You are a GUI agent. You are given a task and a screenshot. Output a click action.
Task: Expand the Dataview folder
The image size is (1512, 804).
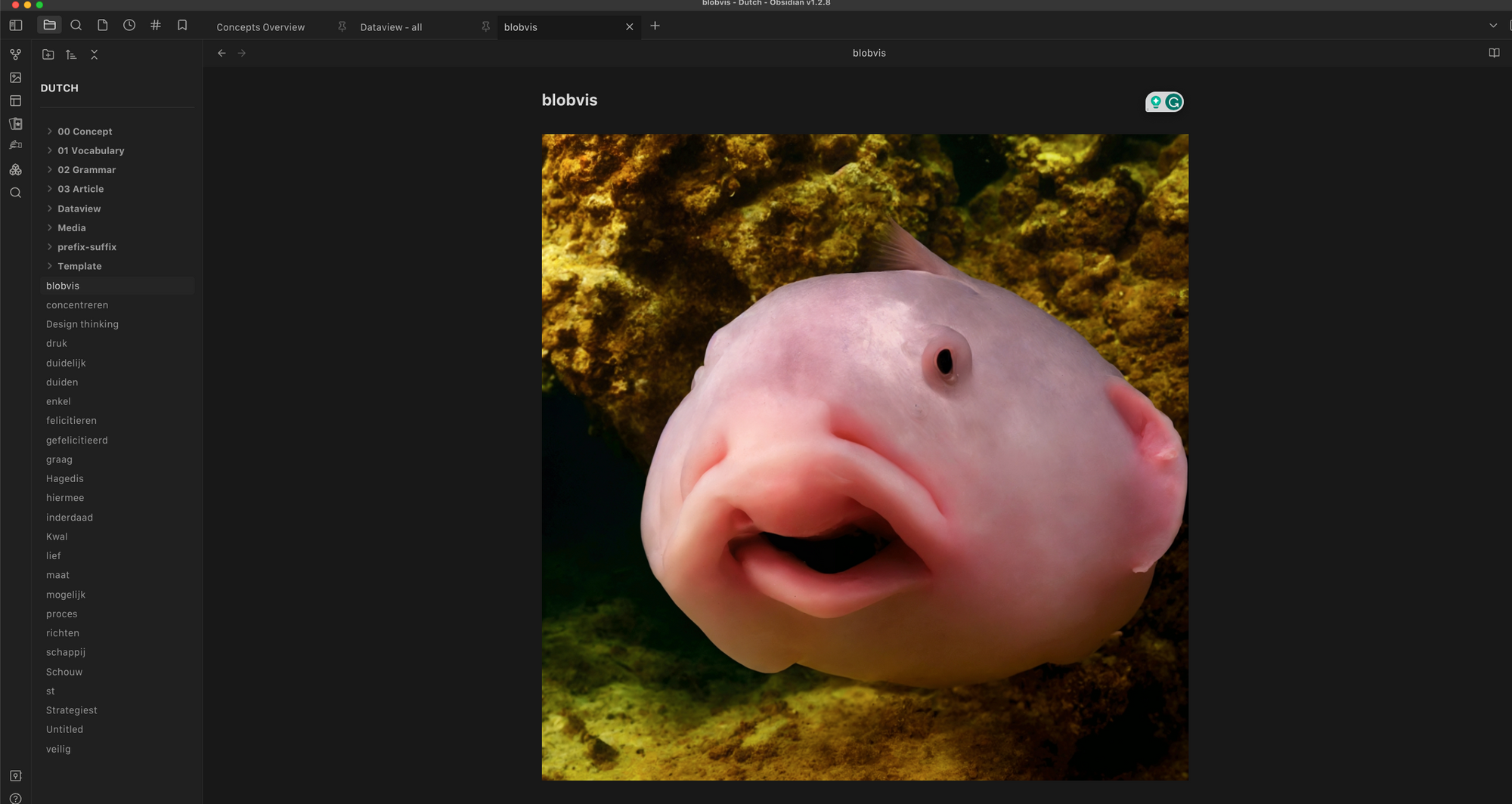[79, 209]
